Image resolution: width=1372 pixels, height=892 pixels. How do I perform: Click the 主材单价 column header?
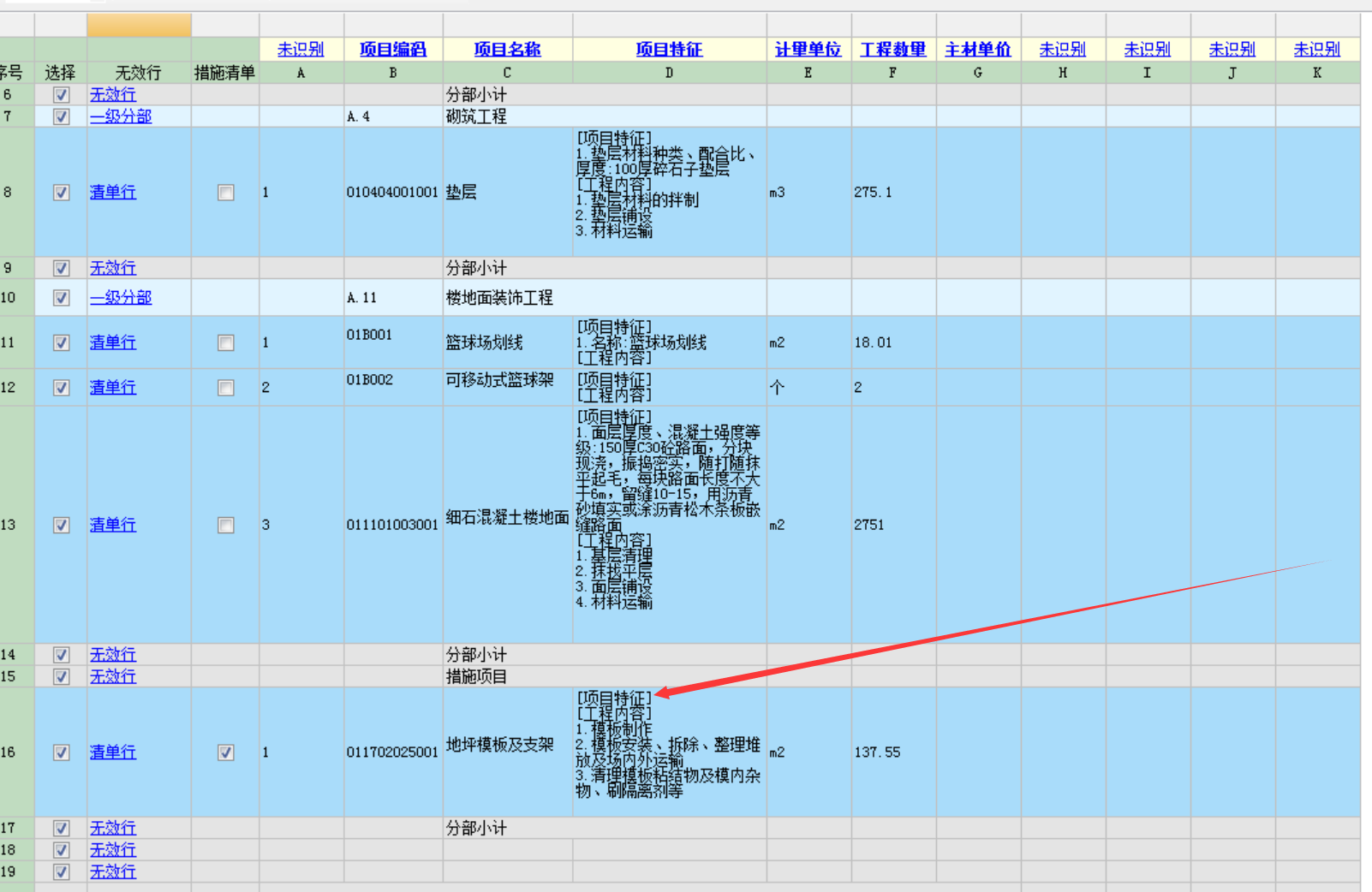click(978, 50)
